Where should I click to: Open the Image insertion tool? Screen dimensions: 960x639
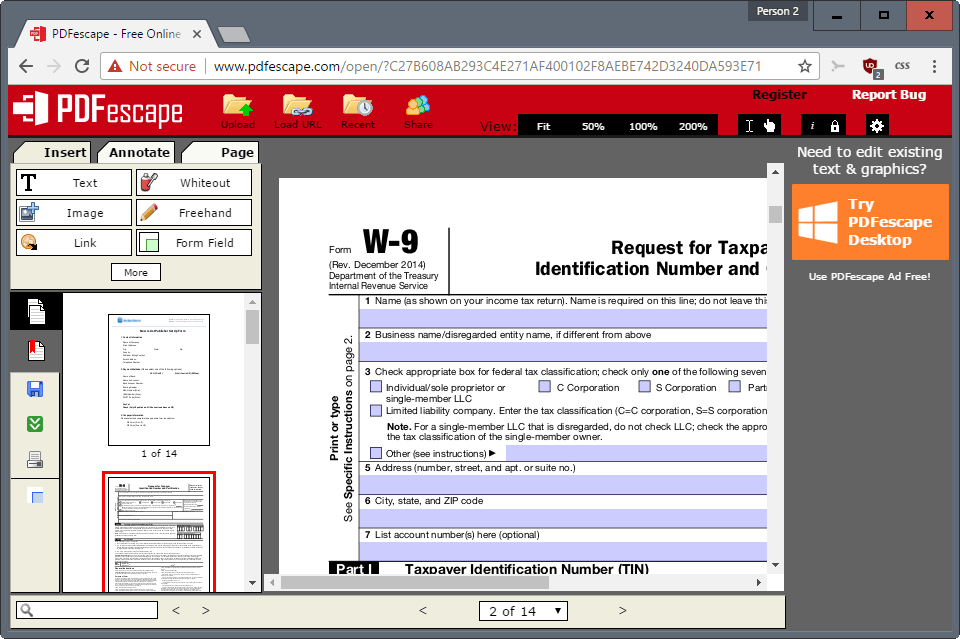[x=73, y=212]
